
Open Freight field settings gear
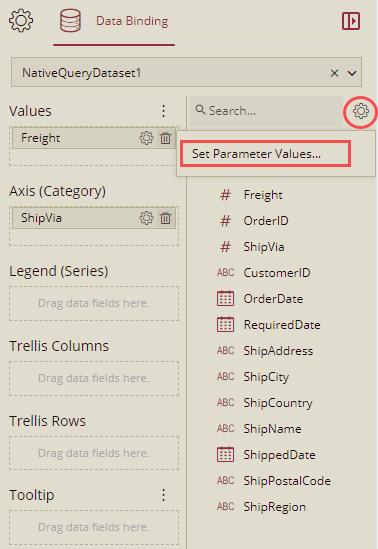click(146, 138)
